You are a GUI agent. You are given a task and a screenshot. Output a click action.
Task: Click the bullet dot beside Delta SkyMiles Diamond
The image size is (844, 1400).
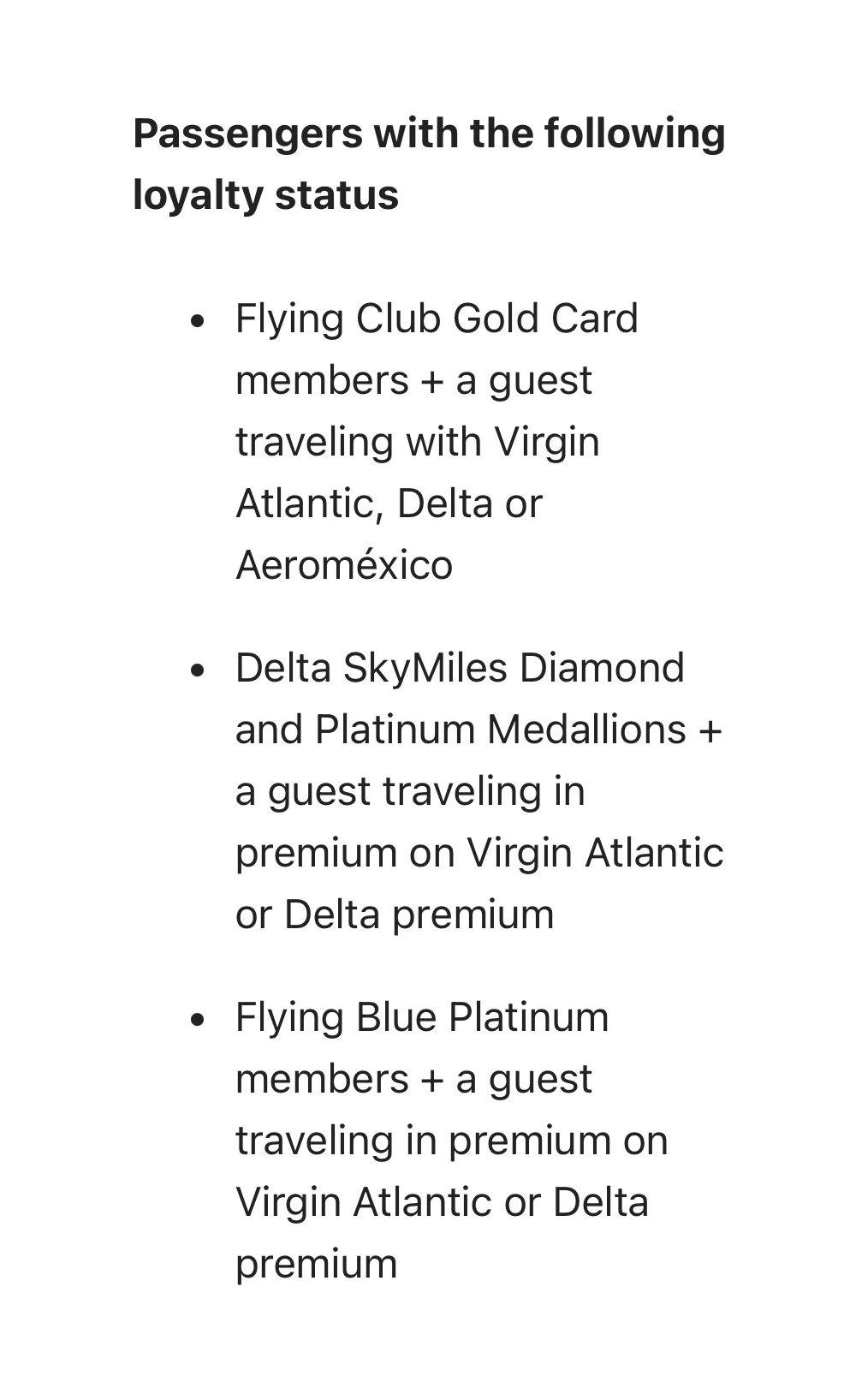[199, 670]
